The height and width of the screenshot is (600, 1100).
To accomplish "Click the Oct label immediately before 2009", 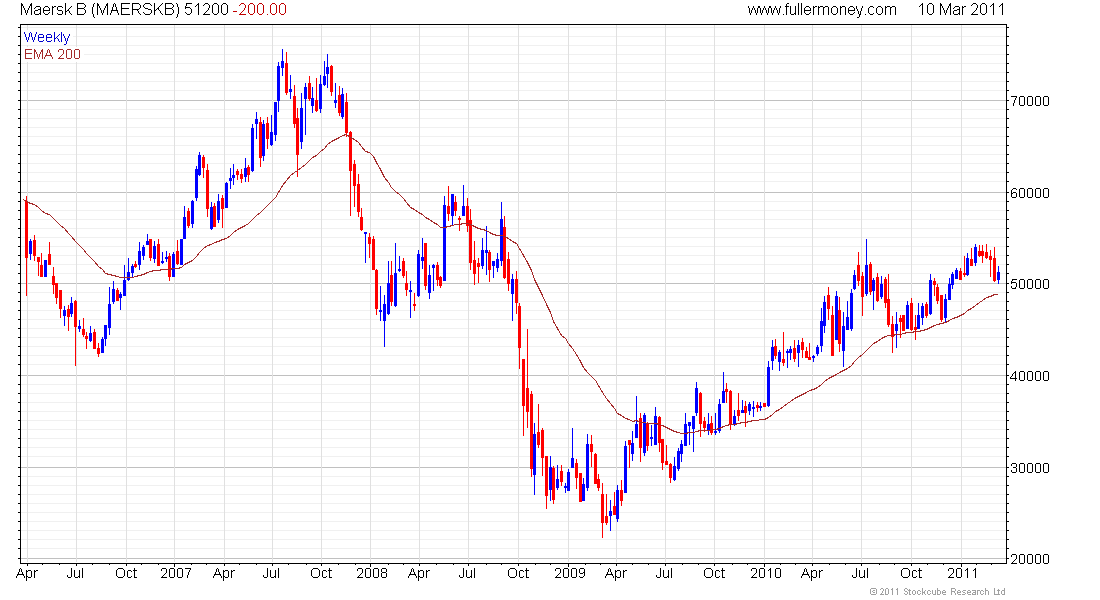I will (518, 573).
